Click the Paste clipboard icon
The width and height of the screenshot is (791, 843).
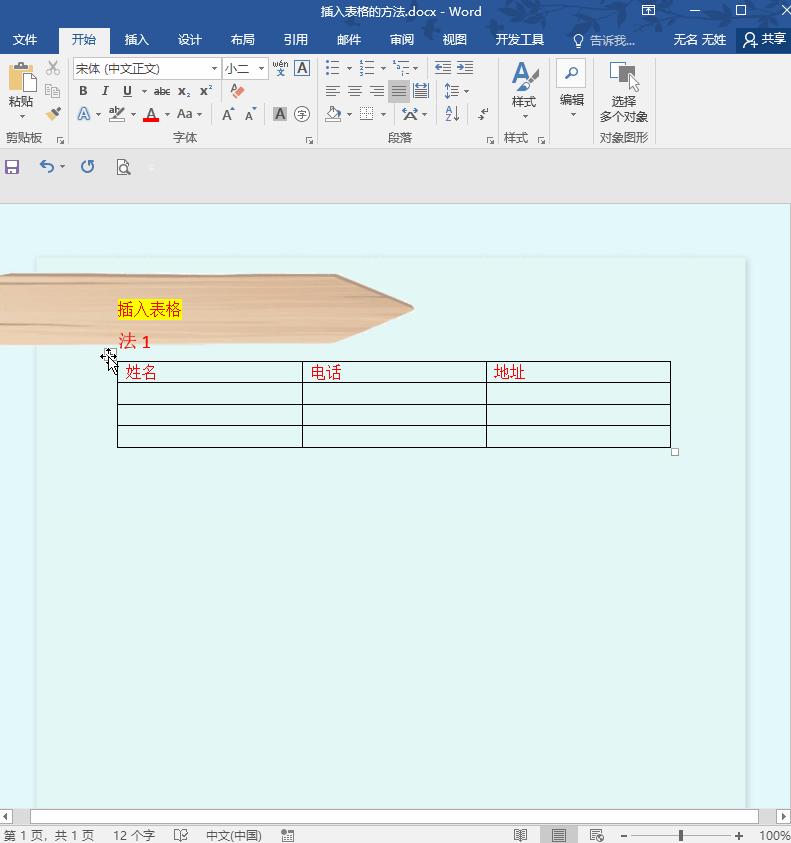click(22, 77)
